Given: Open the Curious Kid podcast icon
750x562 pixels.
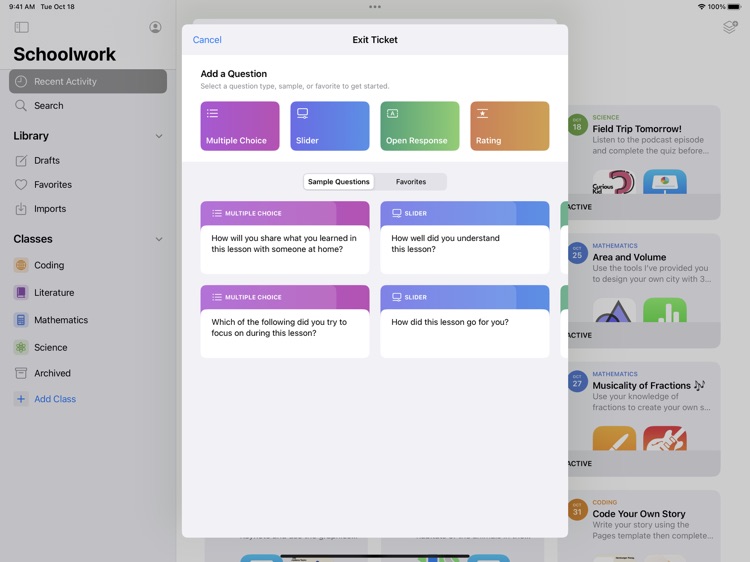Looking at the screenshot, I should pos(614,182).
